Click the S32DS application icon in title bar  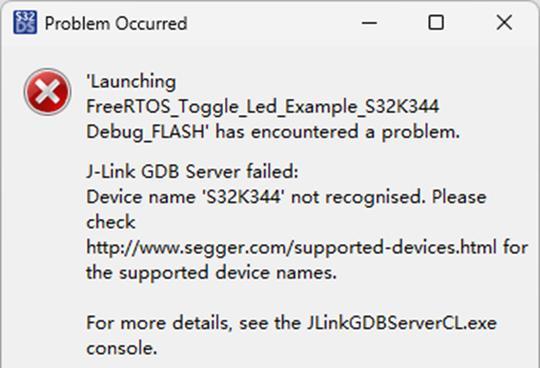click(x=25, y=23)
